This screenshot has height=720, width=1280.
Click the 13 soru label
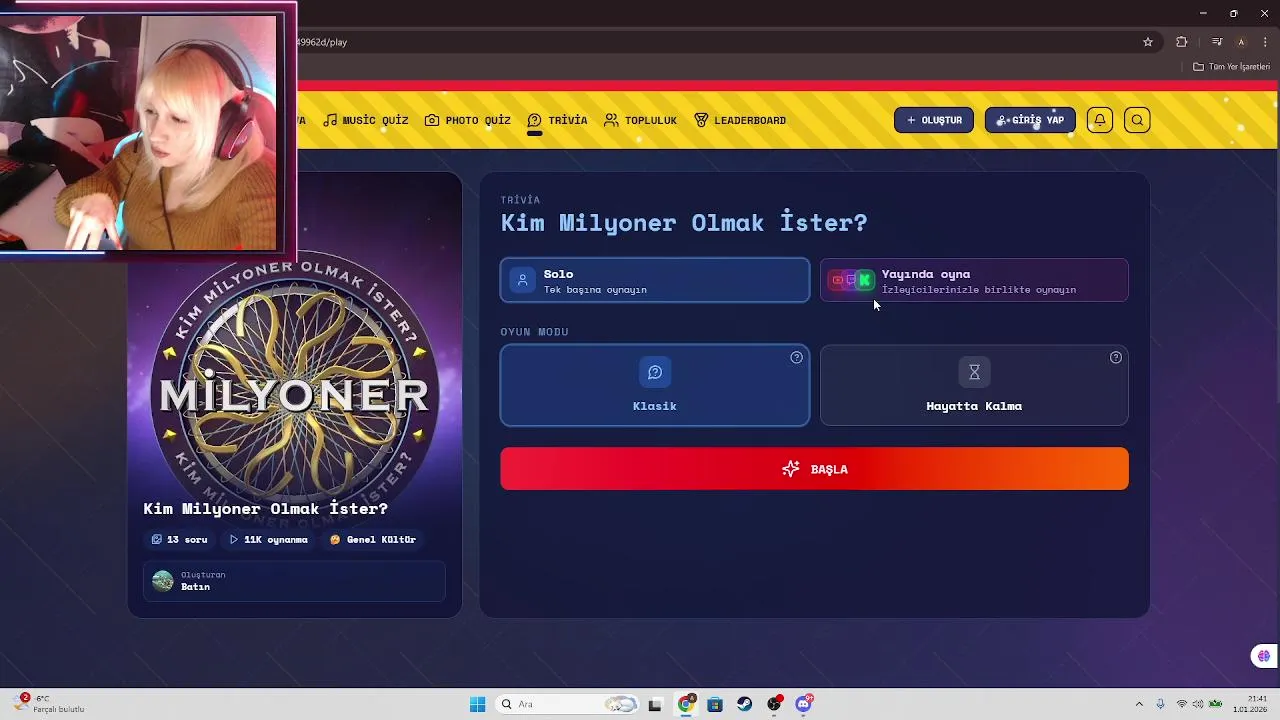point(180,540)
